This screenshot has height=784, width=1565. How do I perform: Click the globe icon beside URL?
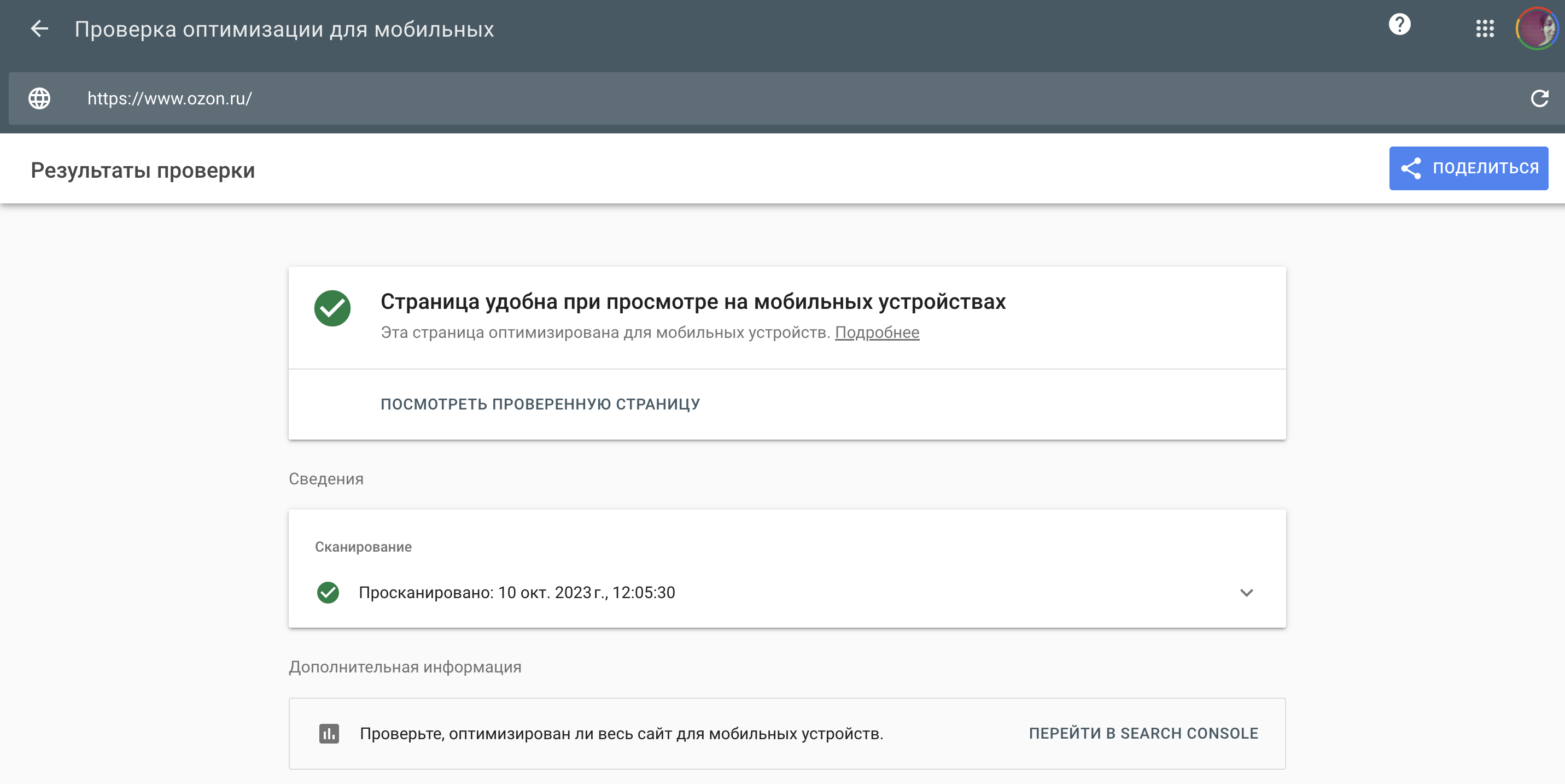pos(39,98)
